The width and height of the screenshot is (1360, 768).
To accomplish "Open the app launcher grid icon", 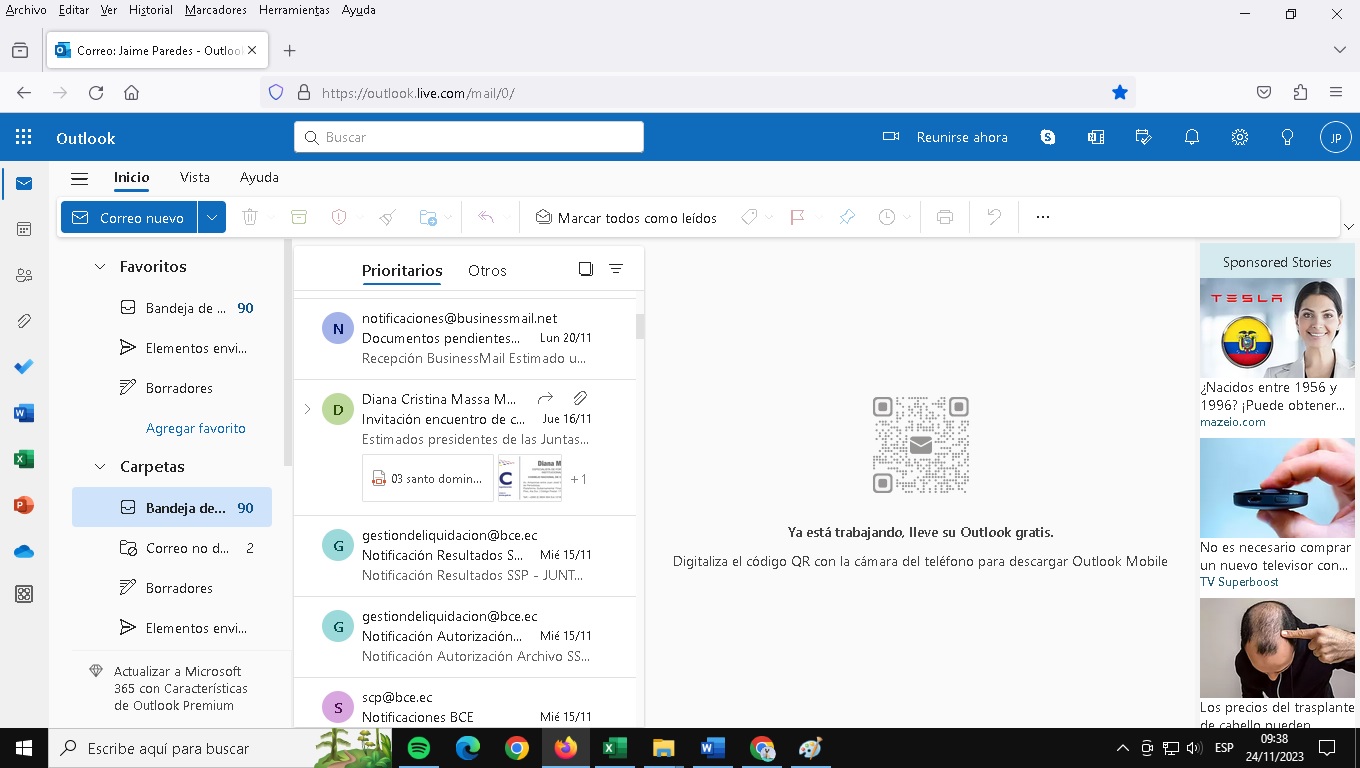I will 24,138.
